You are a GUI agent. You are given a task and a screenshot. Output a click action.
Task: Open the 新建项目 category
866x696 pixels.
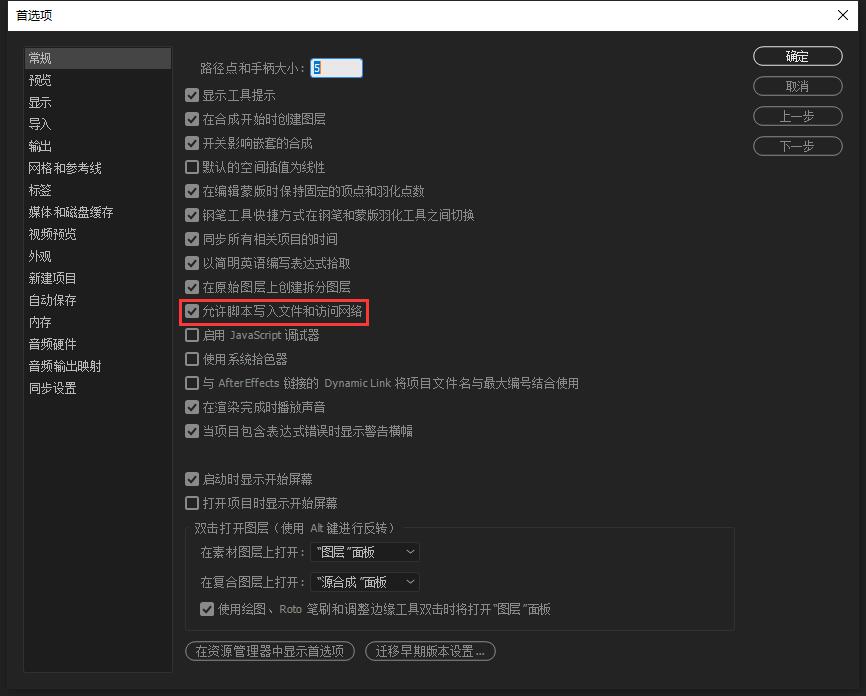52,278
